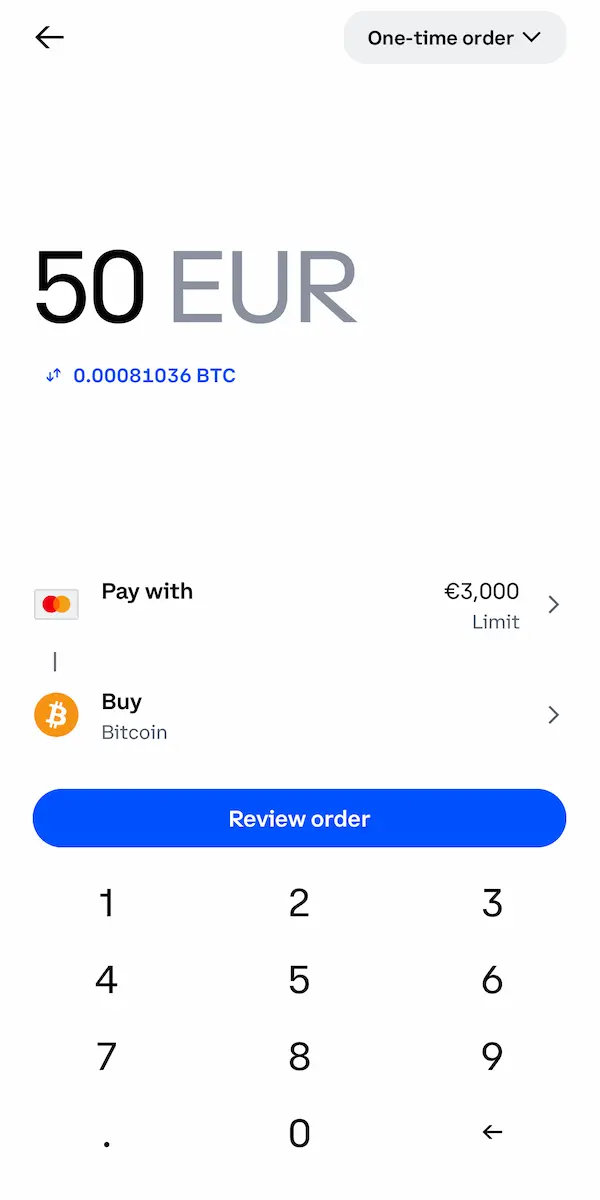The width and height of the screenshot is (600, 1200).
Task: Tap the €3,000 Limit text
Action: [482, 605]
